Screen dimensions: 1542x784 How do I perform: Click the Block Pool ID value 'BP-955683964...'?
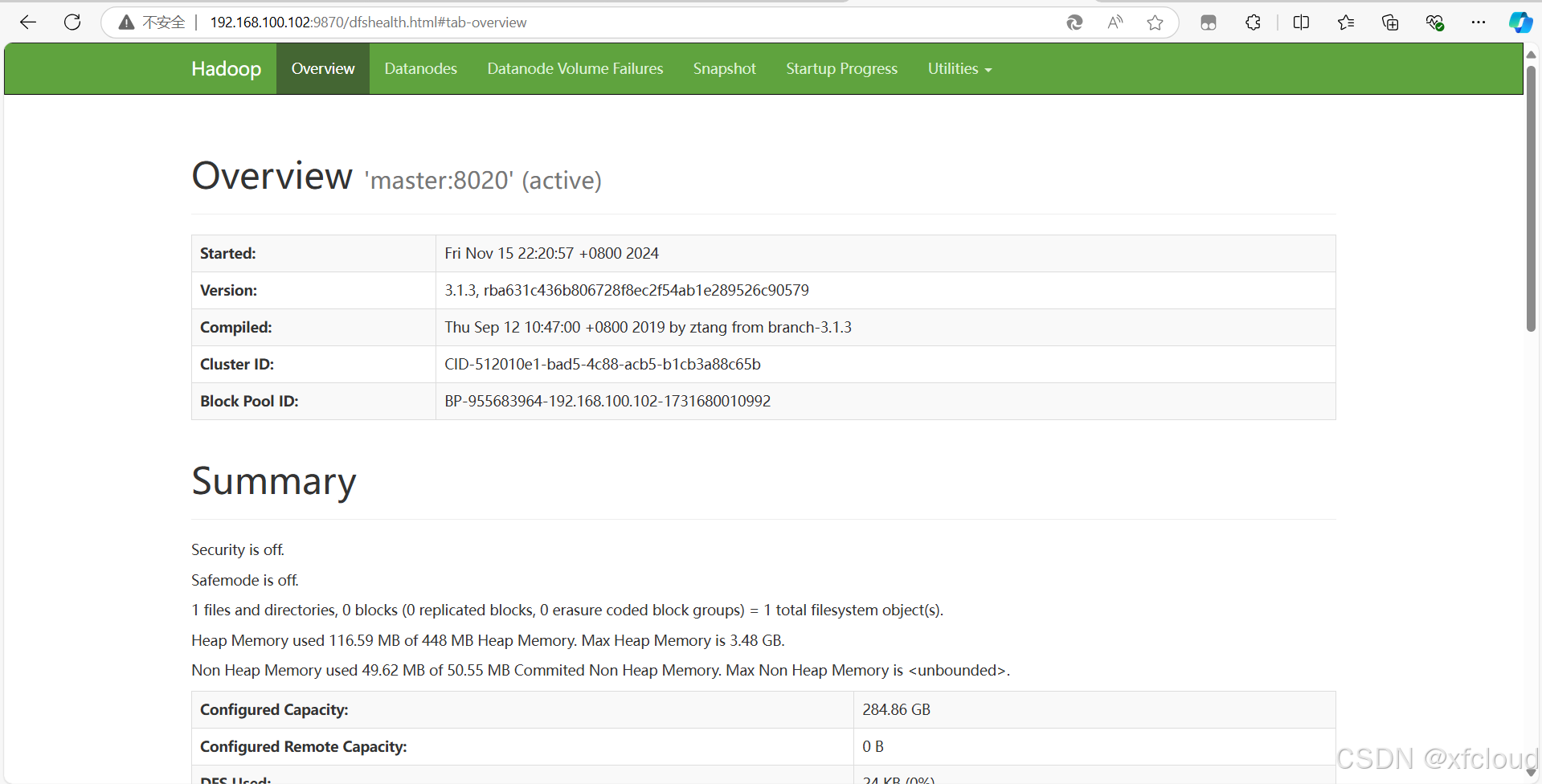click(x=607, y=401)
